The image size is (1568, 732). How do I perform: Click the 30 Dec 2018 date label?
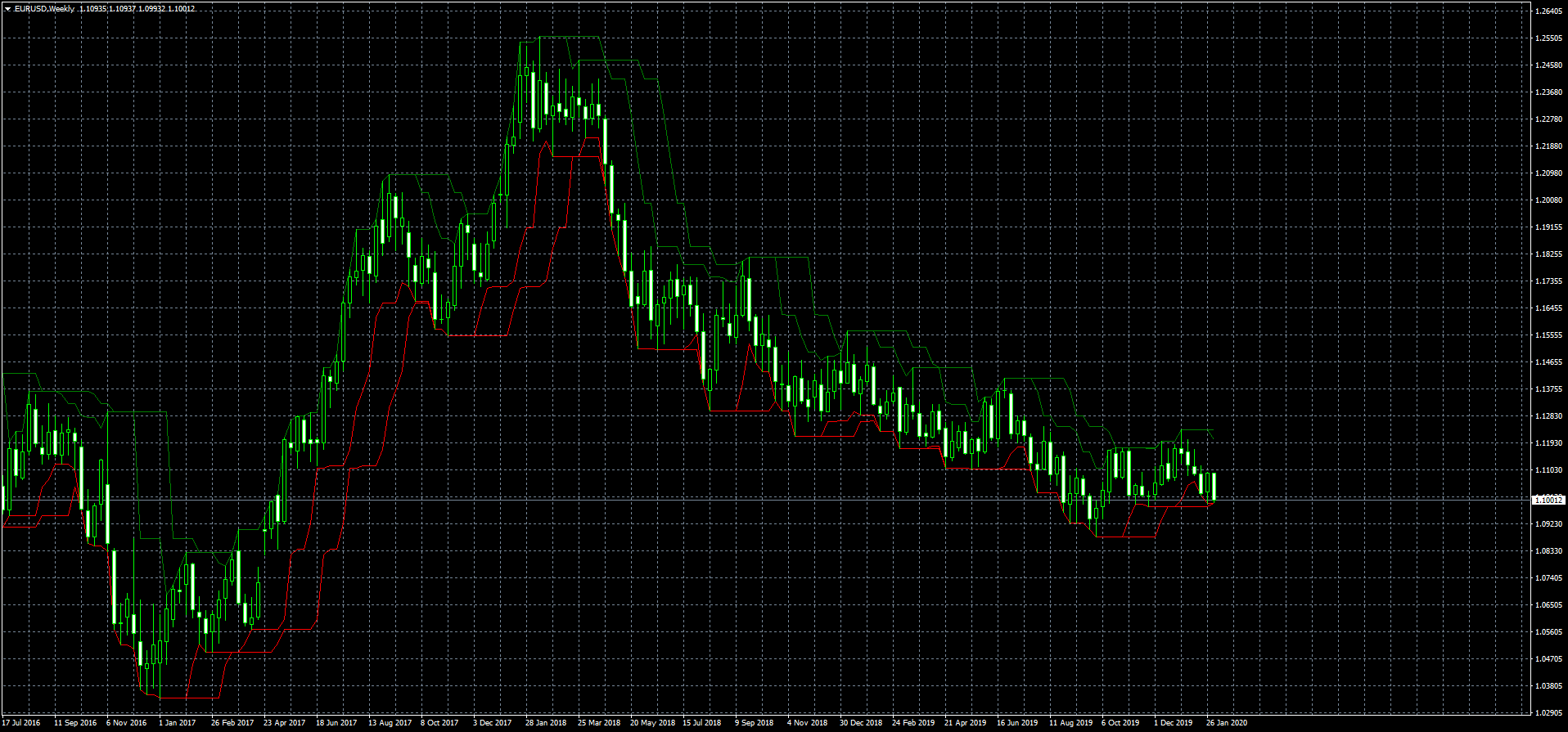tap(862, 723)
